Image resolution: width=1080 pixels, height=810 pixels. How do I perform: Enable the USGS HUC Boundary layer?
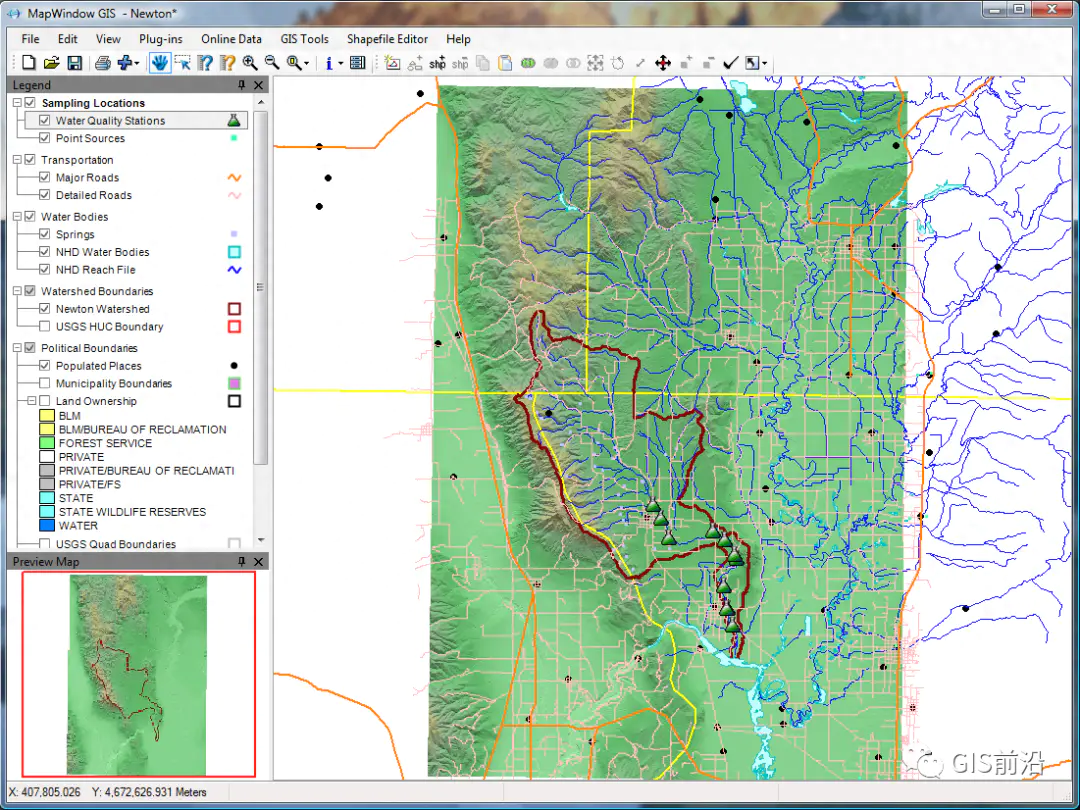(x=45, y=327)
